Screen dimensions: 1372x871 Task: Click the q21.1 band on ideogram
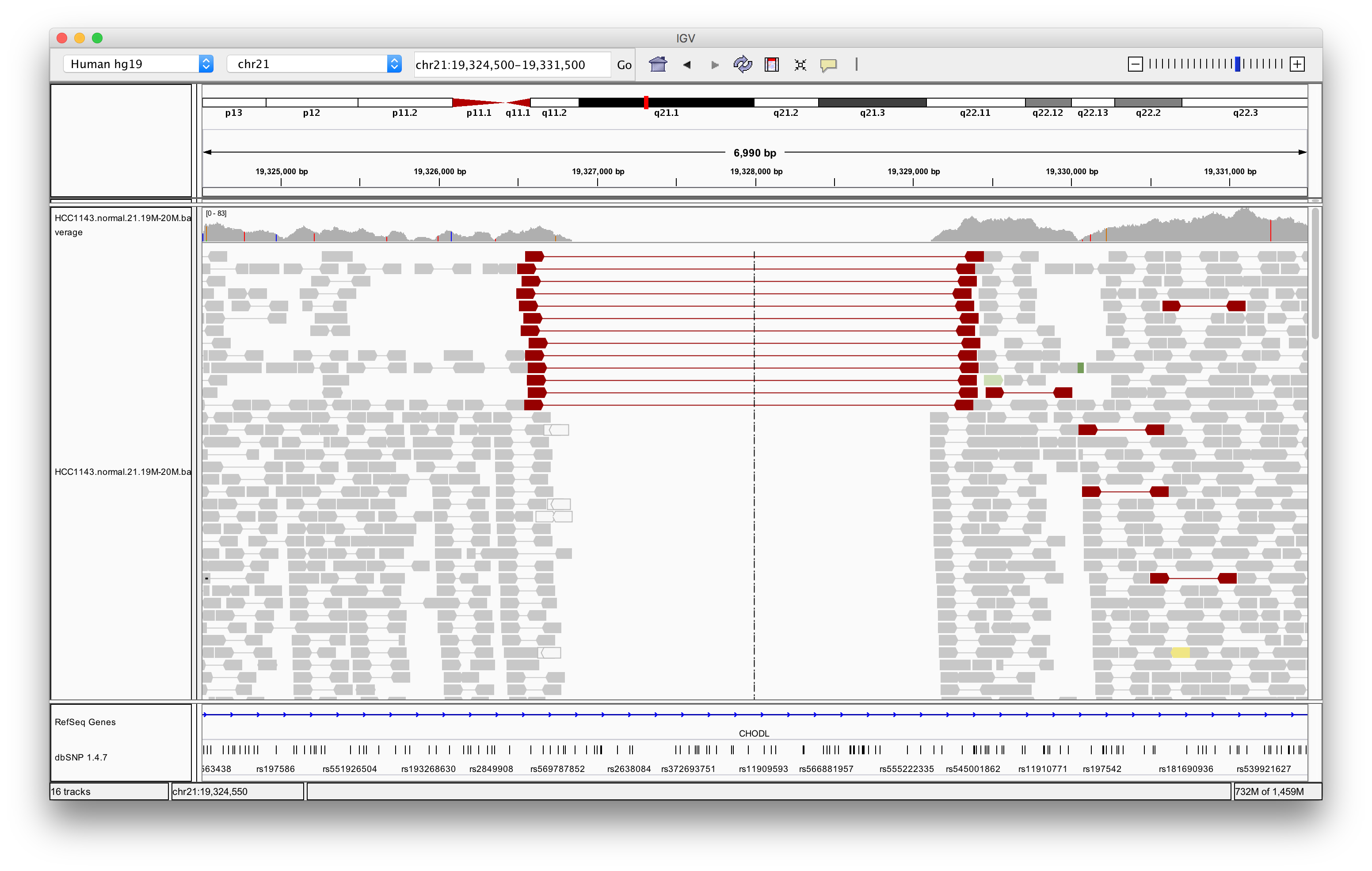[x=666, y=103]
